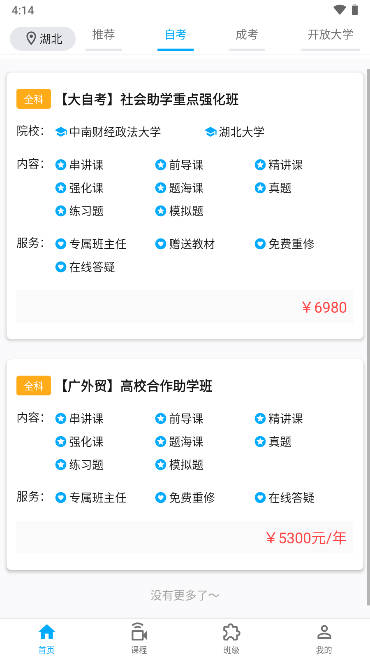Tap the ¥5300元/年 price bar

pyautogui.click(x=185, y=537)
